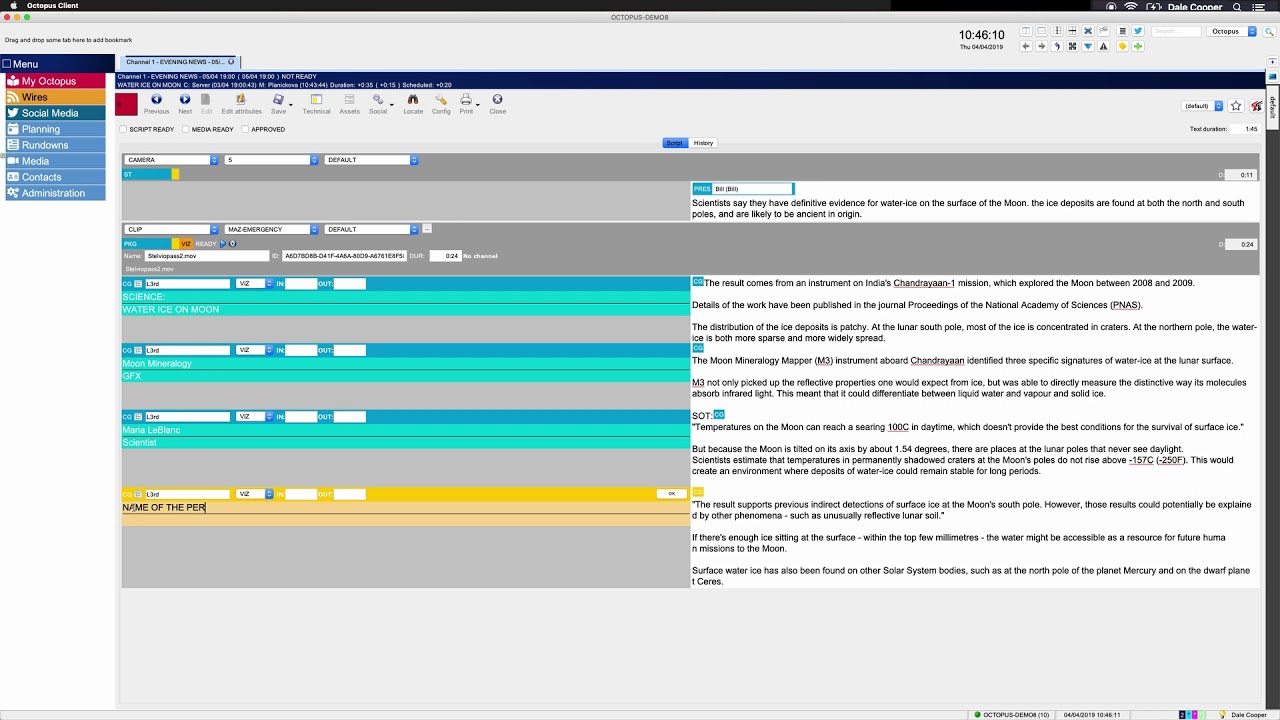Open the Config wrench icon
This screenshot has height=720, width=1280.
click(440, 100)
